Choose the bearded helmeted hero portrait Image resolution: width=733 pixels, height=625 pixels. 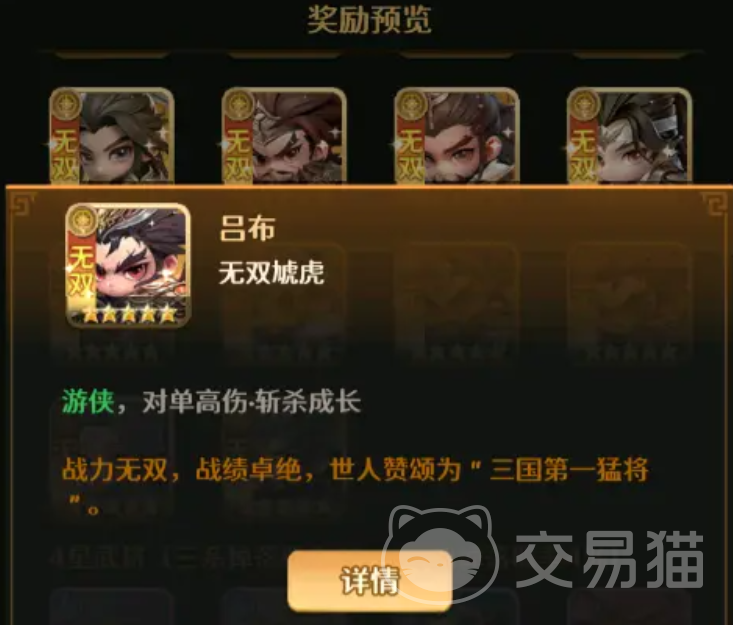pyautogui.click(x=284, y=136)
